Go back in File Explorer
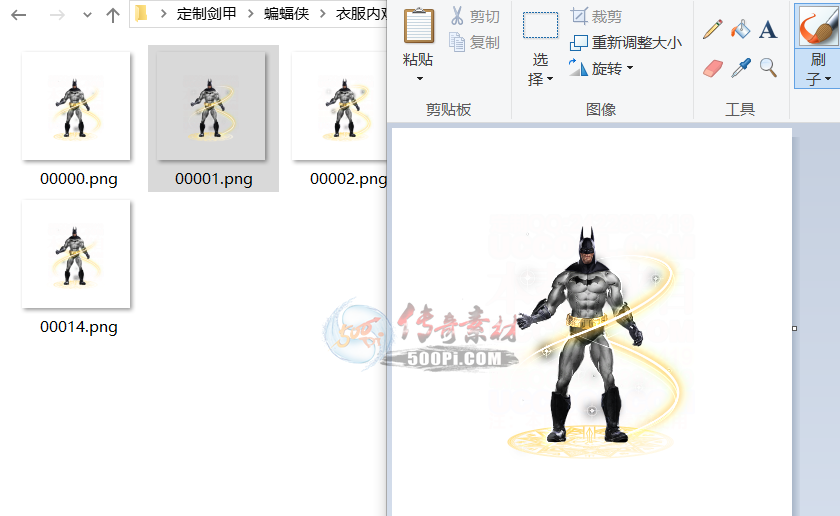This screenshot has width=840, height=516. coord(19,15)
